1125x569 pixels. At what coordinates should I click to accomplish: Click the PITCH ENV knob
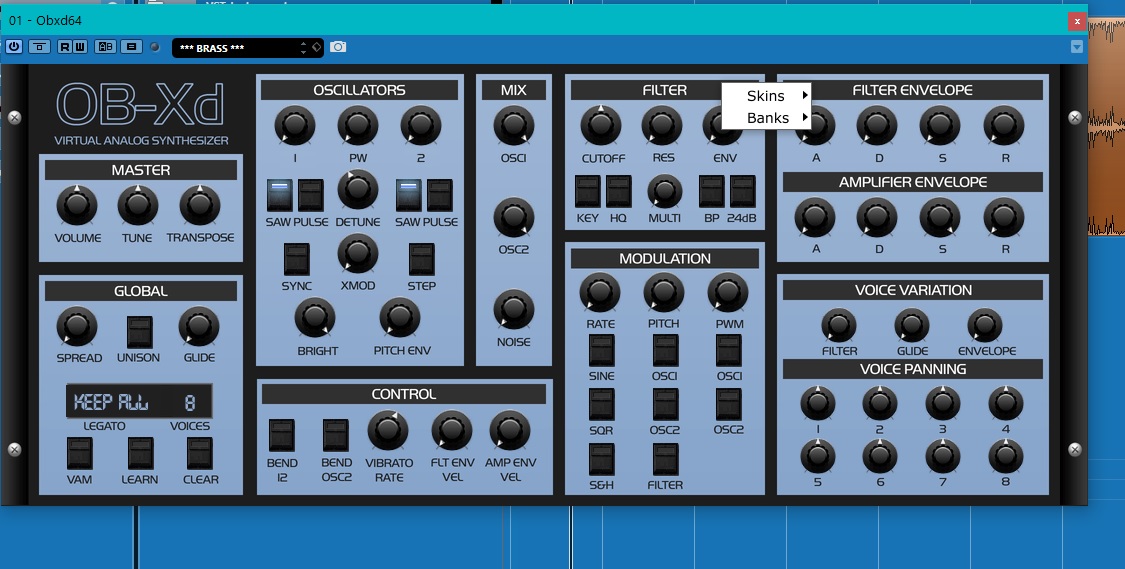(400, 319)
